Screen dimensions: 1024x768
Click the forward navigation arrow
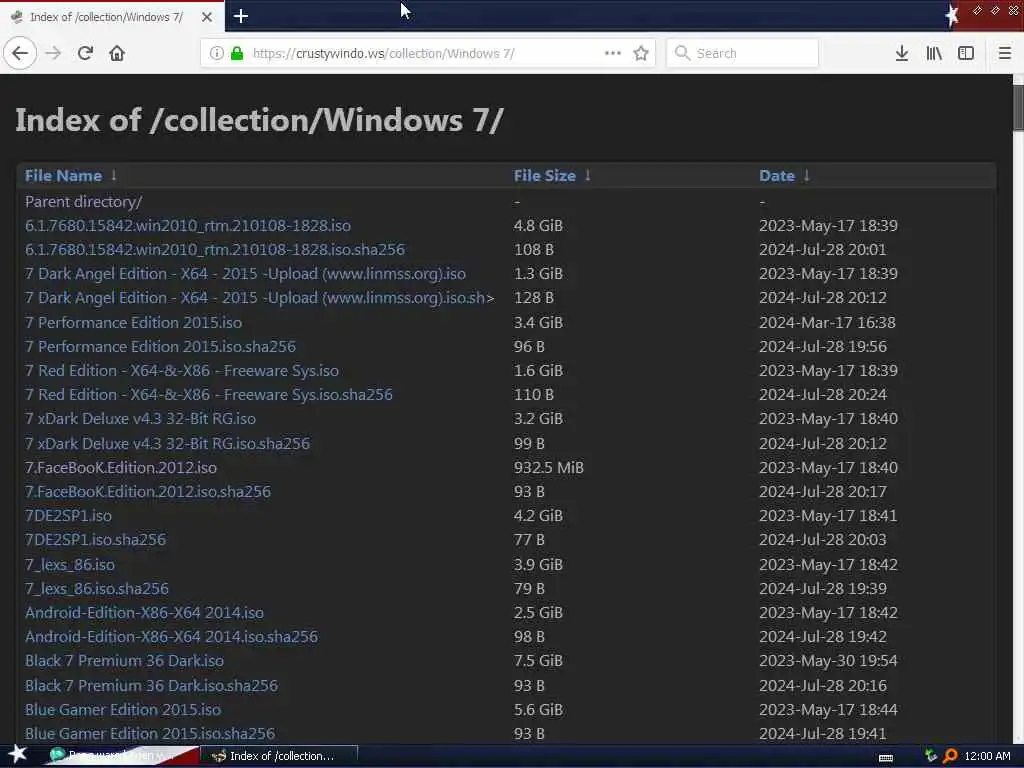[x=54, y=53]
